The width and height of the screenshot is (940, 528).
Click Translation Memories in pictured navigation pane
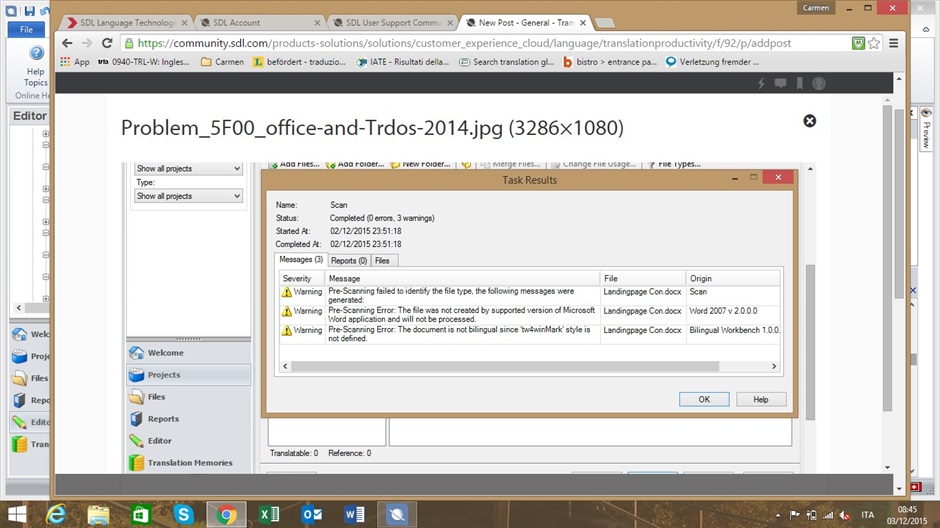pyautogui.click(x=189, y=463)
